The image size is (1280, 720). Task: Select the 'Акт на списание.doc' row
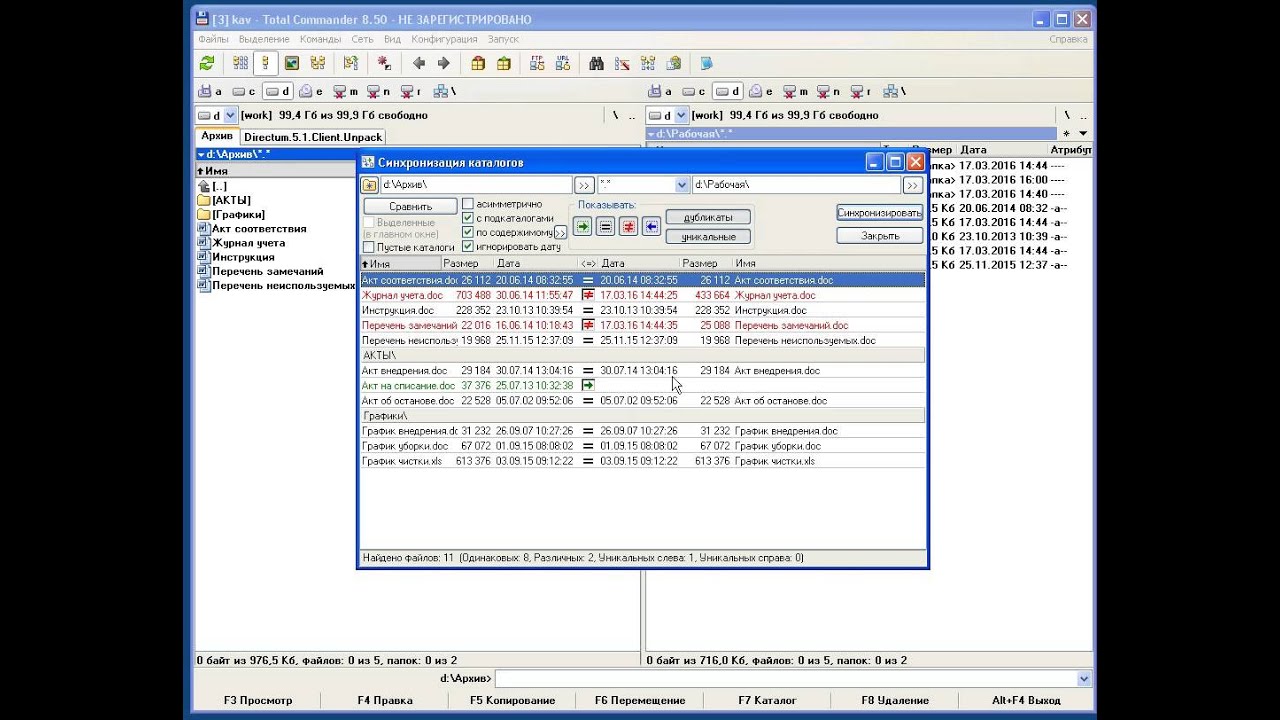pyautogui.click(x=642, y=385)
